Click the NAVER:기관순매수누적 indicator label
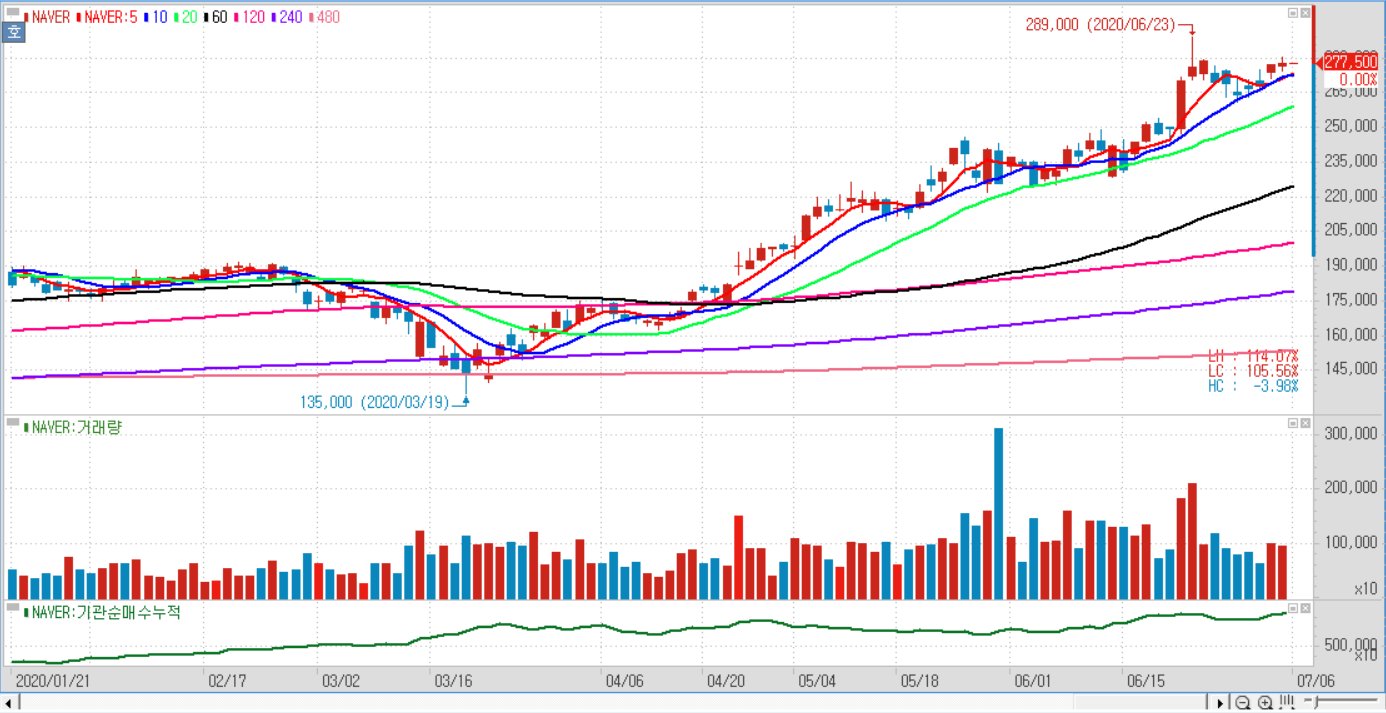 pos(106,612)
